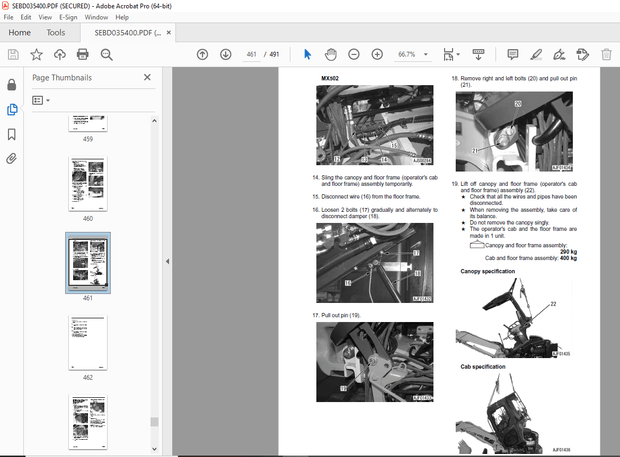Print the document with the printer icon

pos(83,54)
